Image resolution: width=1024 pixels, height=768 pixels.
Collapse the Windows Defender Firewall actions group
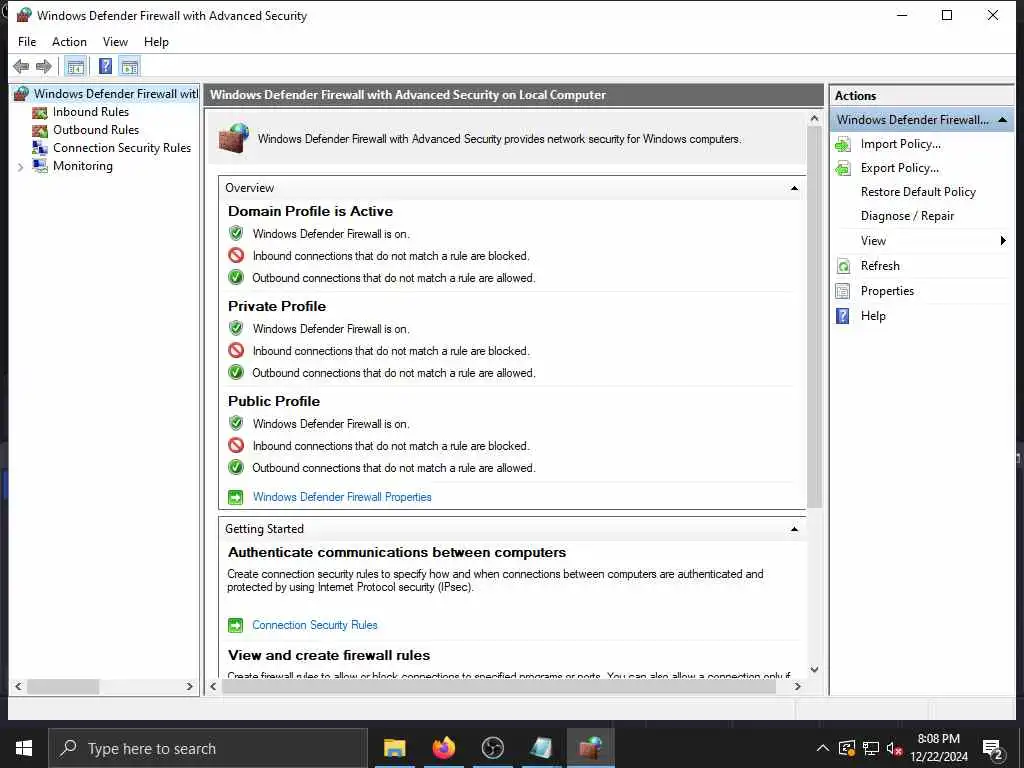coord(1002,120)
